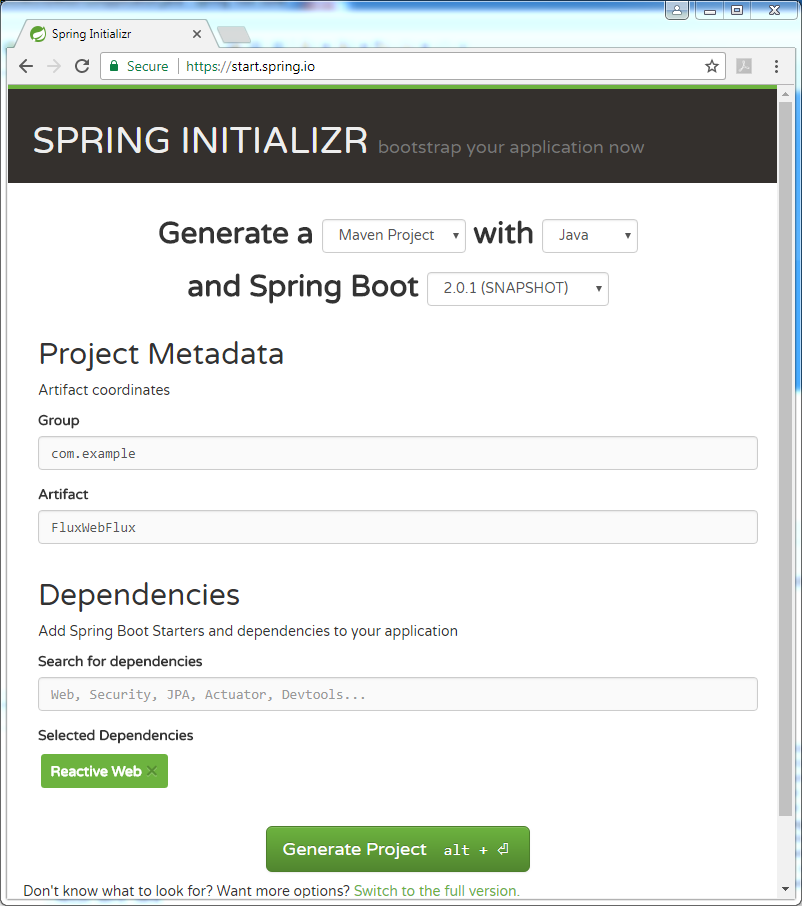Open a new browser tab
802x906 pixels.
click(x=234, y=35)
